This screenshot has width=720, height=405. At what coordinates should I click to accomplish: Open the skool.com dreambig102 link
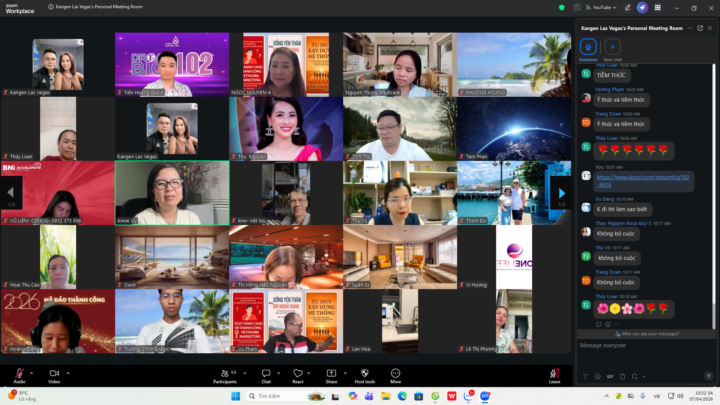click(642, 181)
